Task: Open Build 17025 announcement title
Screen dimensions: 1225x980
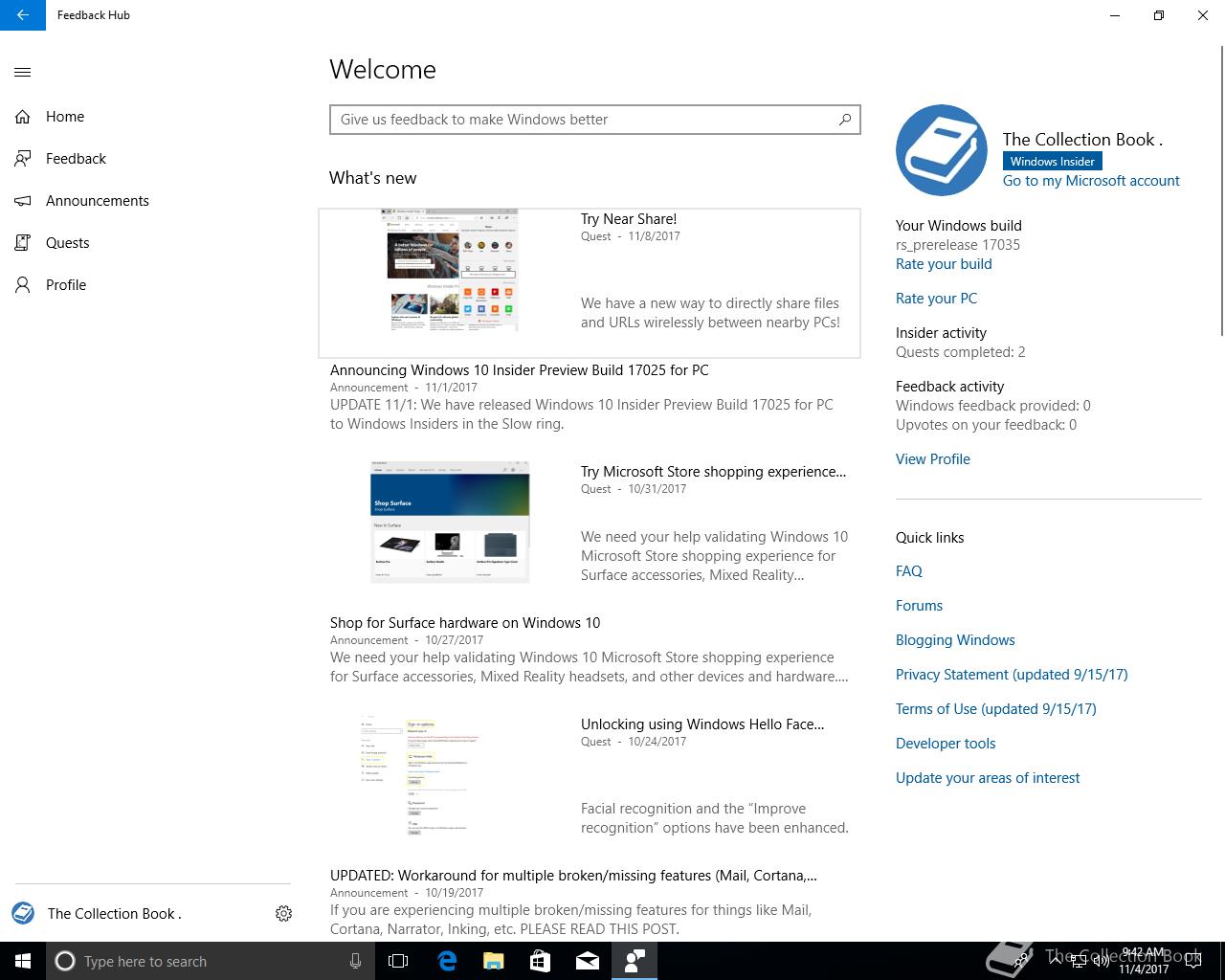Action: coord(520,370)
